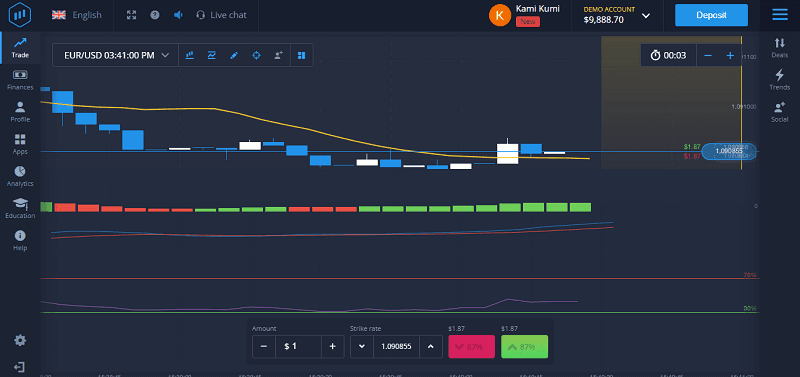Mute the sound speaker icon

(x=178, y=15)
